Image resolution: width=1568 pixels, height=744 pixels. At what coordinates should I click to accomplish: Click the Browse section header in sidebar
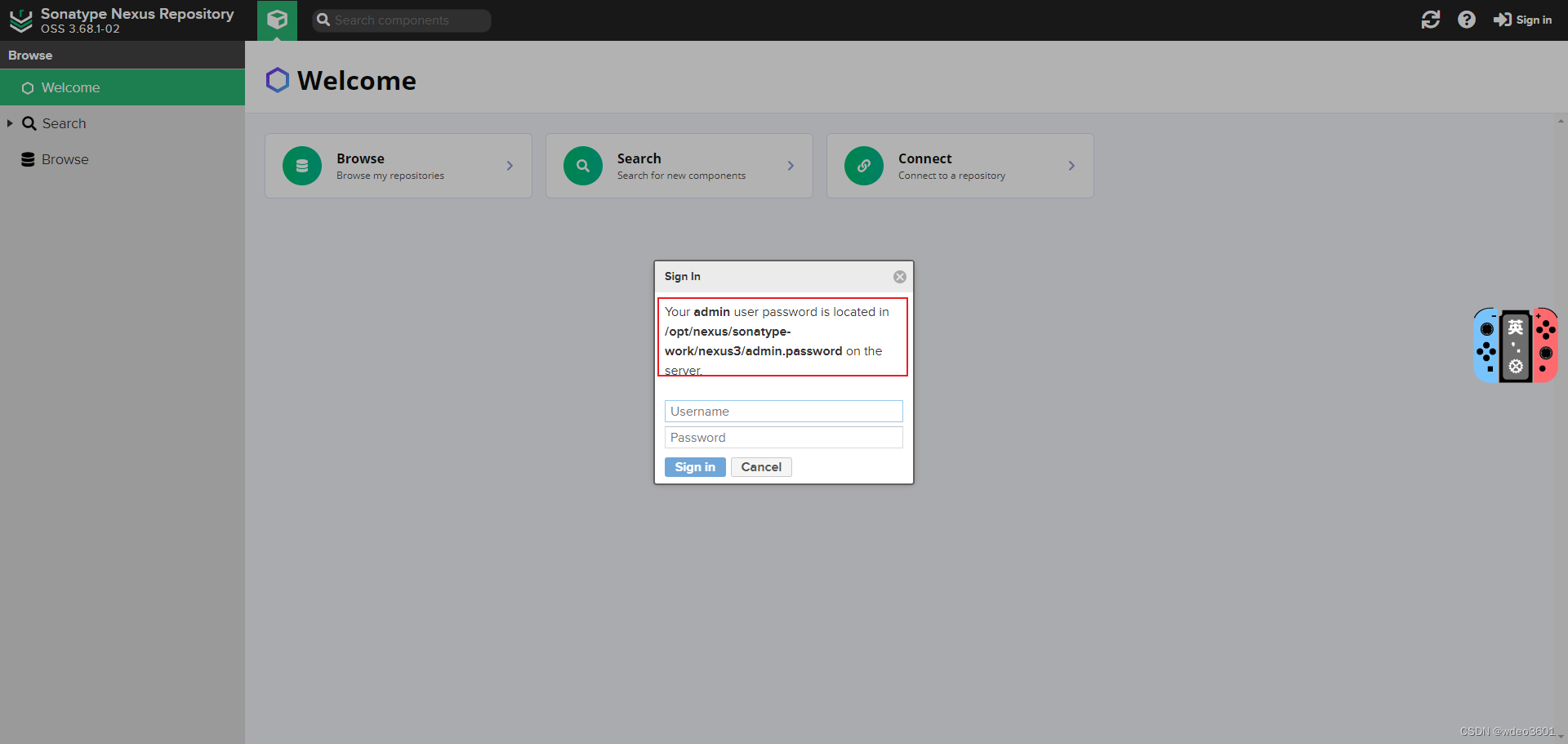(x=122, y=55)
